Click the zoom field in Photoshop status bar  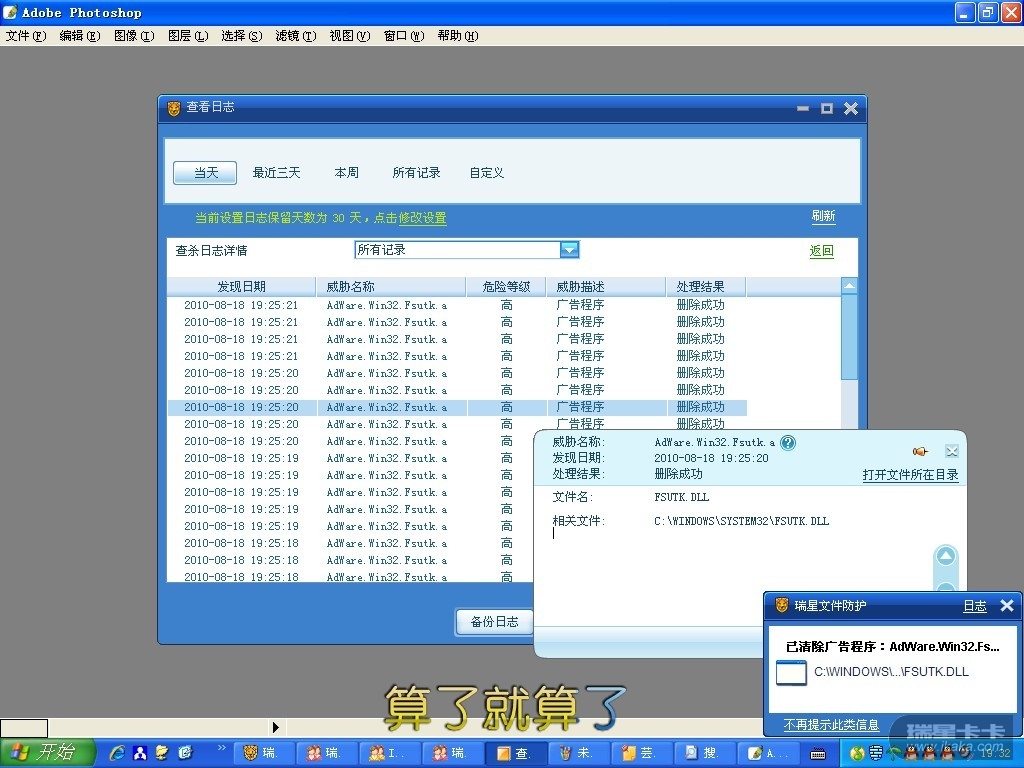pos(24,728)
